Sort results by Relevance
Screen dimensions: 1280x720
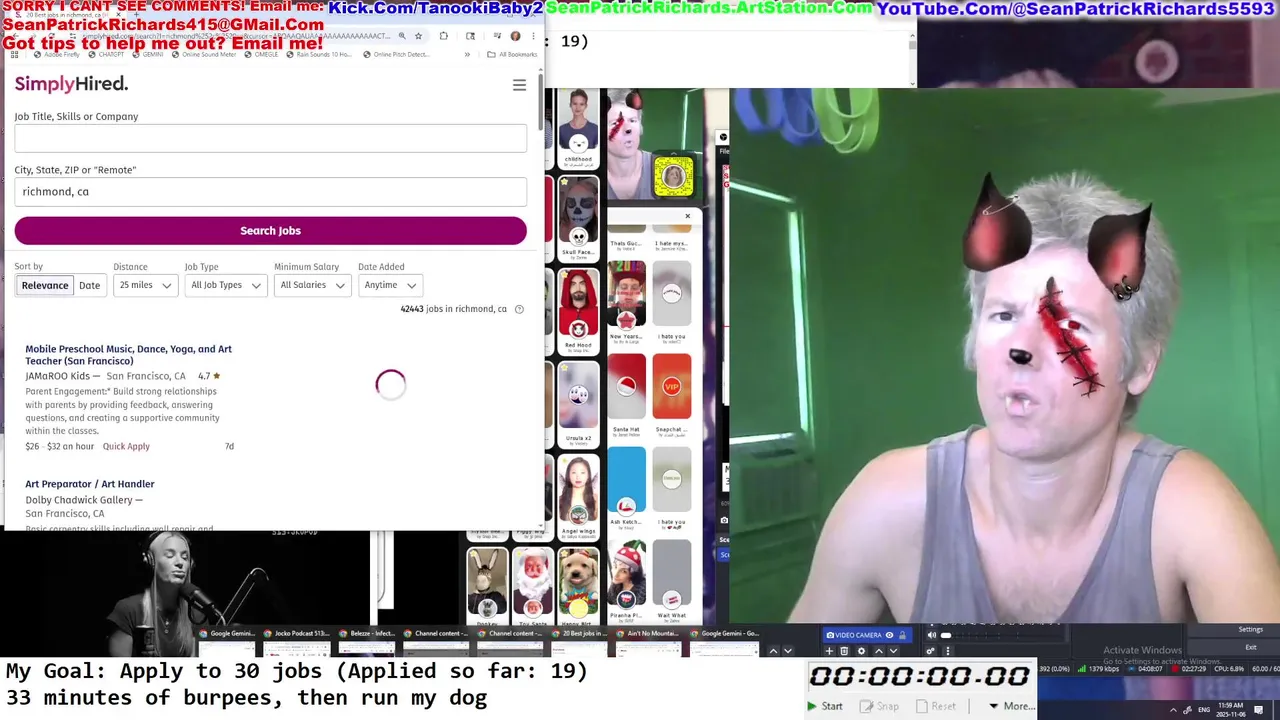(45, 285)
